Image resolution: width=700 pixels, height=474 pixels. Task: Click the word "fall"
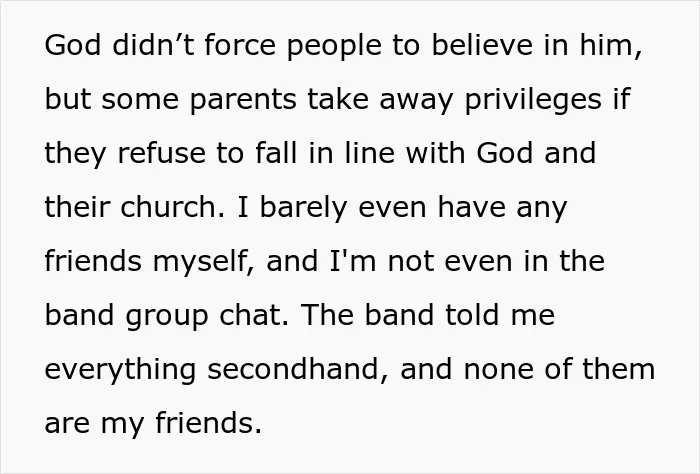[276, 153]
